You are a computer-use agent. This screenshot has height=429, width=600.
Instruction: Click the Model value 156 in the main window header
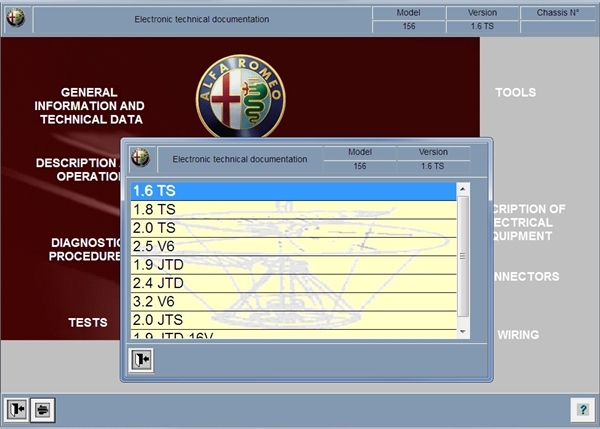click(409, 26)
